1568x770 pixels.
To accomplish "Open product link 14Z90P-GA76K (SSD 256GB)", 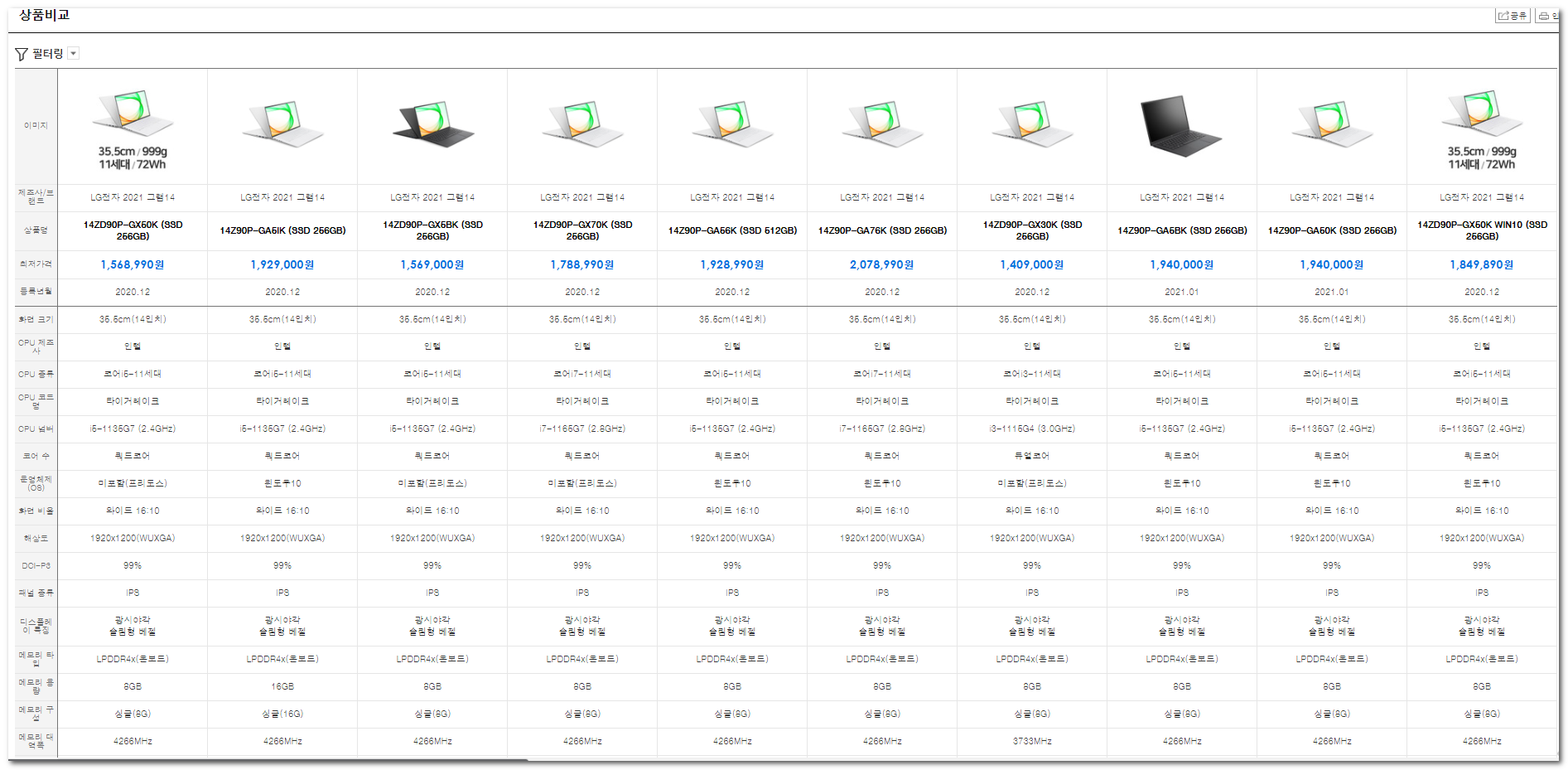I will tap(882, 230).
